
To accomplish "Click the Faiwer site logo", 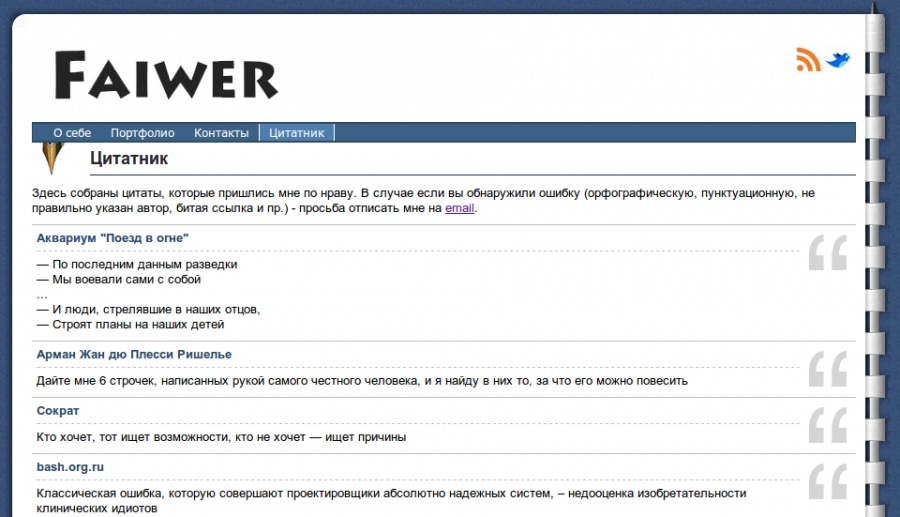I will click(x=166, y=75).
